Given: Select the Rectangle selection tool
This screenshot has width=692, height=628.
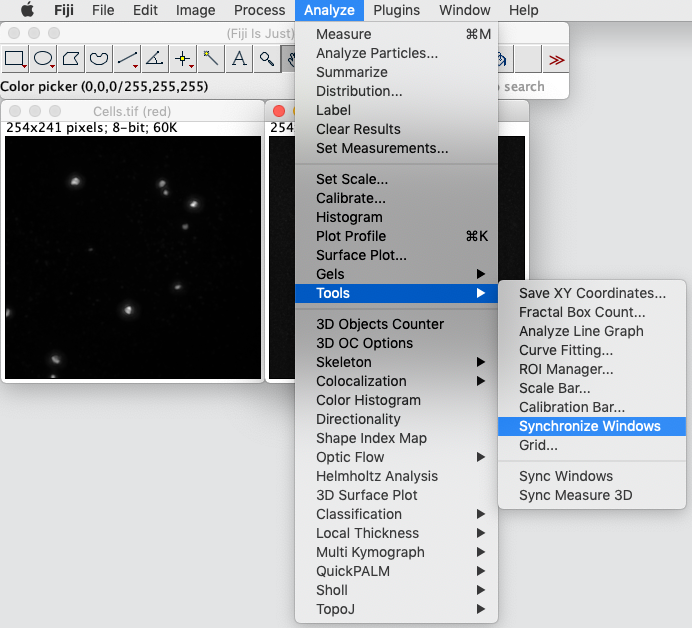Looking at the screenshot, I should (x=15, y=59).
